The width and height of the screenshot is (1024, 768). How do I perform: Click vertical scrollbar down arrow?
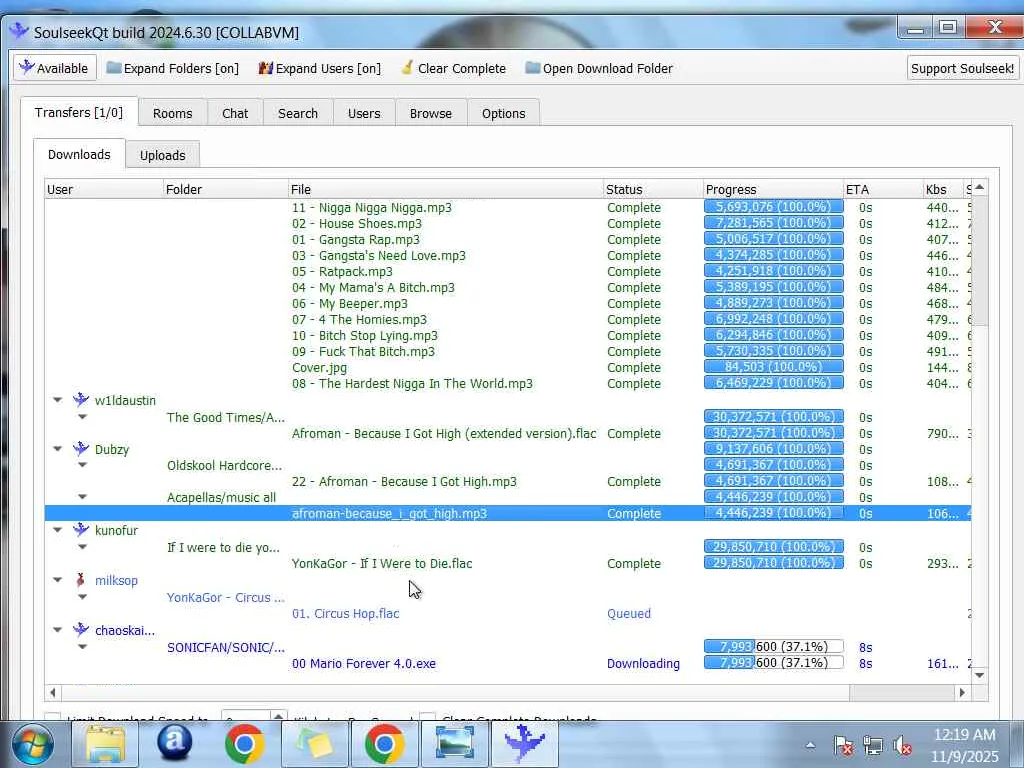click(980, 675)
